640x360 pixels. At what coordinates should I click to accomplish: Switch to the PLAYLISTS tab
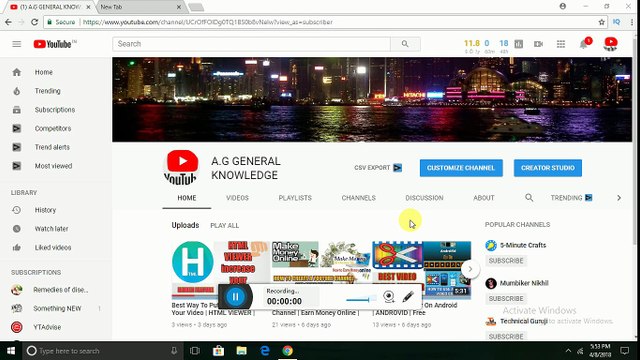click(x=295, y=198)
